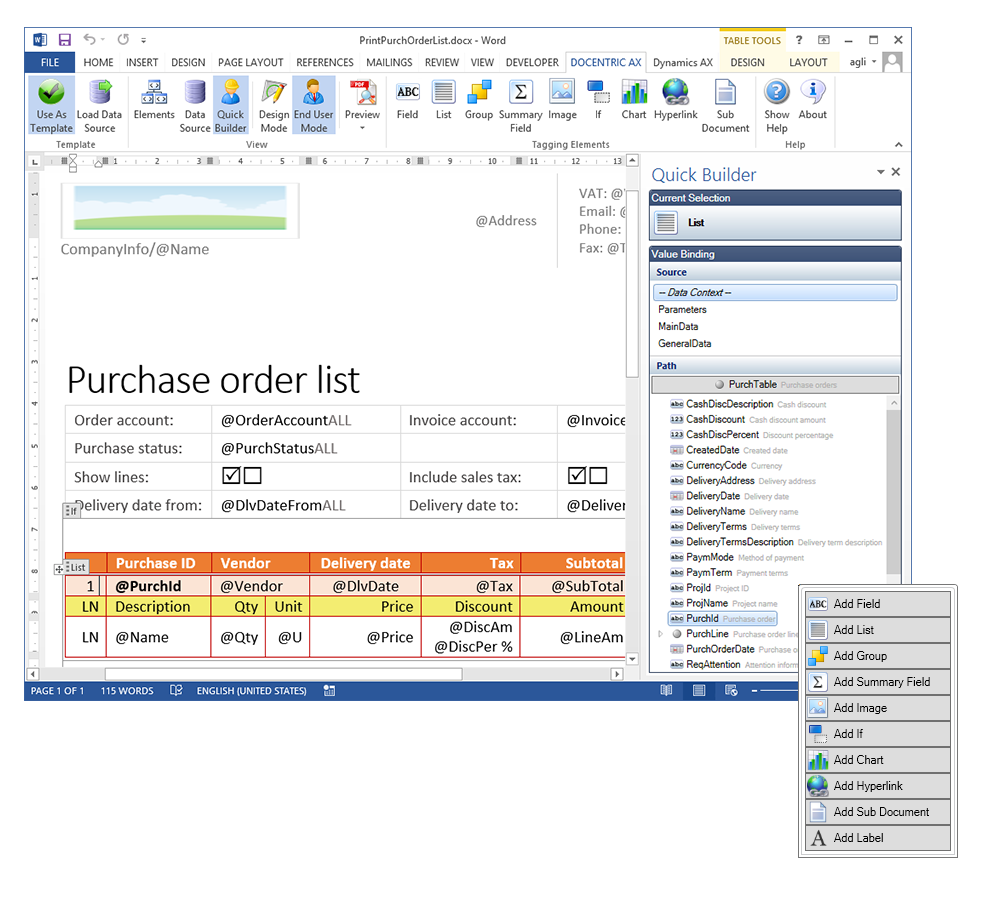Image resolution: width=1000 pixels, height=900 pixels.
Task: Click the Preview PDF icon
Action: tap(362, 94)
